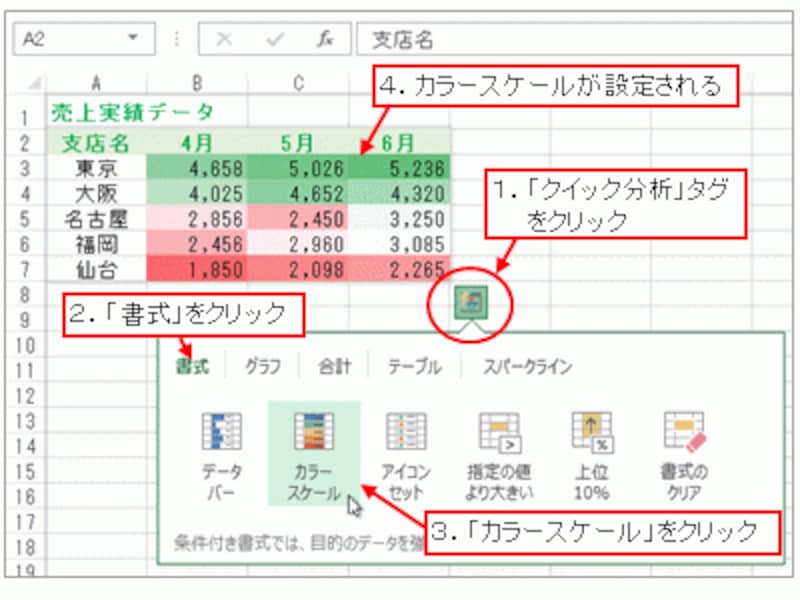800x600 pixels.
Task: Select the cell with value 3,250
Action: click(399, 219)
